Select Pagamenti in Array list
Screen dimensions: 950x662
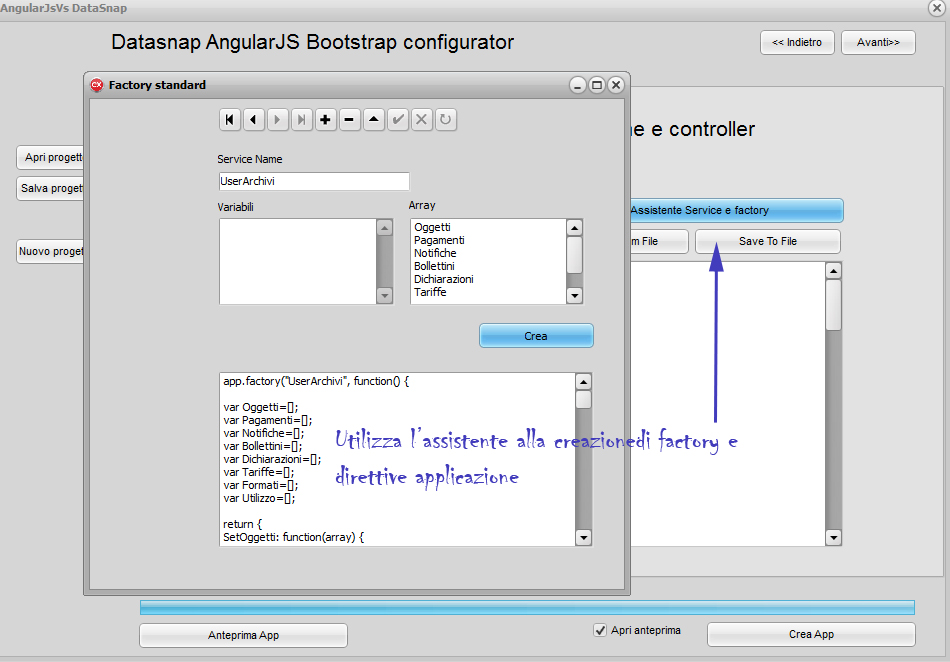[x=439, y=240]
